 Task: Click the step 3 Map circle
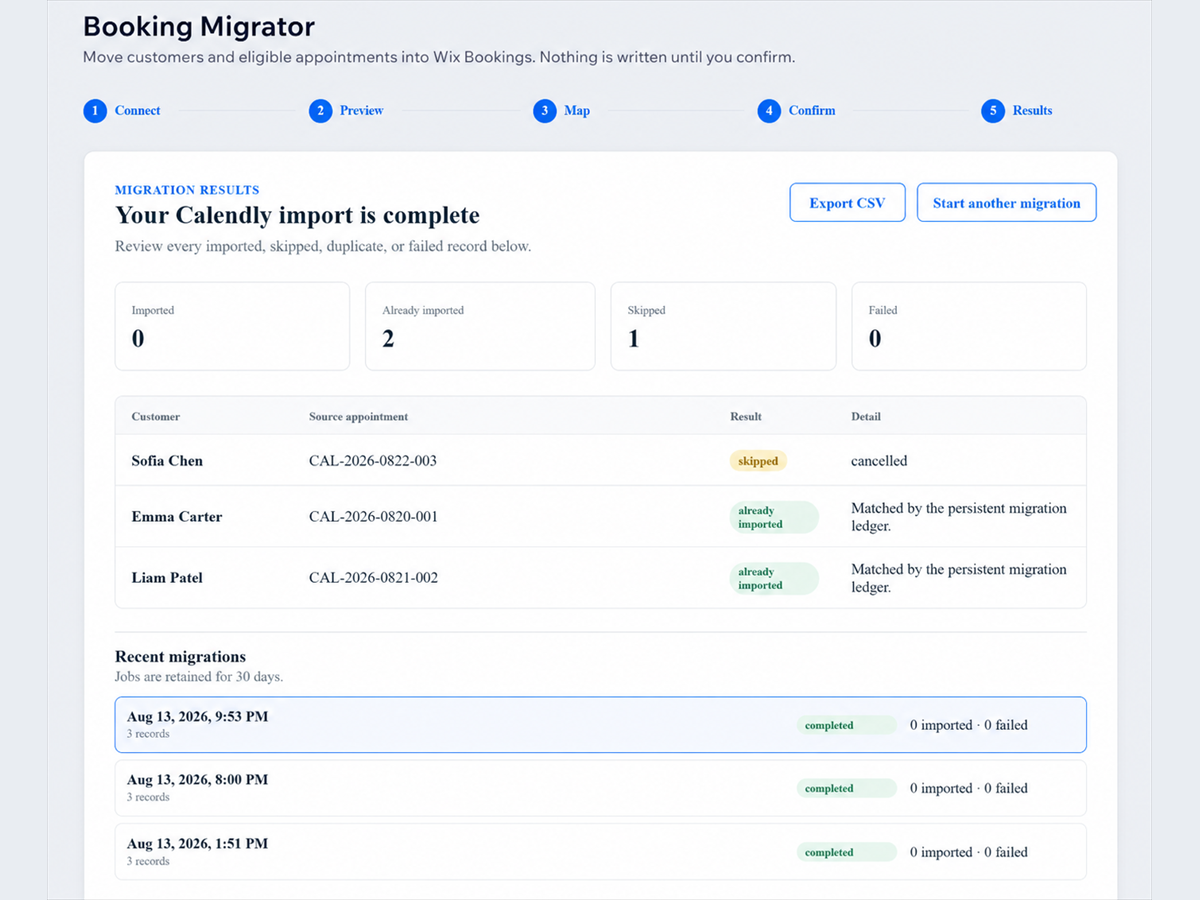tap(544, 111)
